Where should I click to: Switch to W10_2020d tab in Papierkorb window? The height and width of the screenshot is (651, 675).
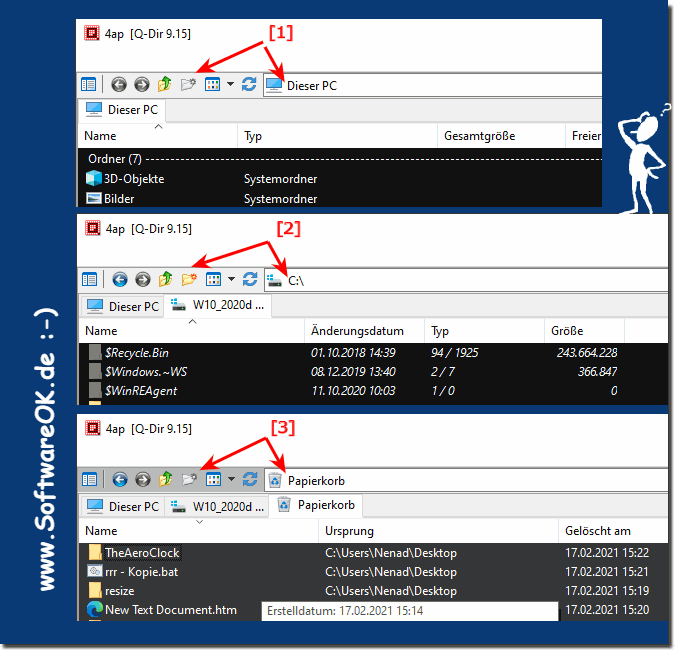[x=218, y=506]
